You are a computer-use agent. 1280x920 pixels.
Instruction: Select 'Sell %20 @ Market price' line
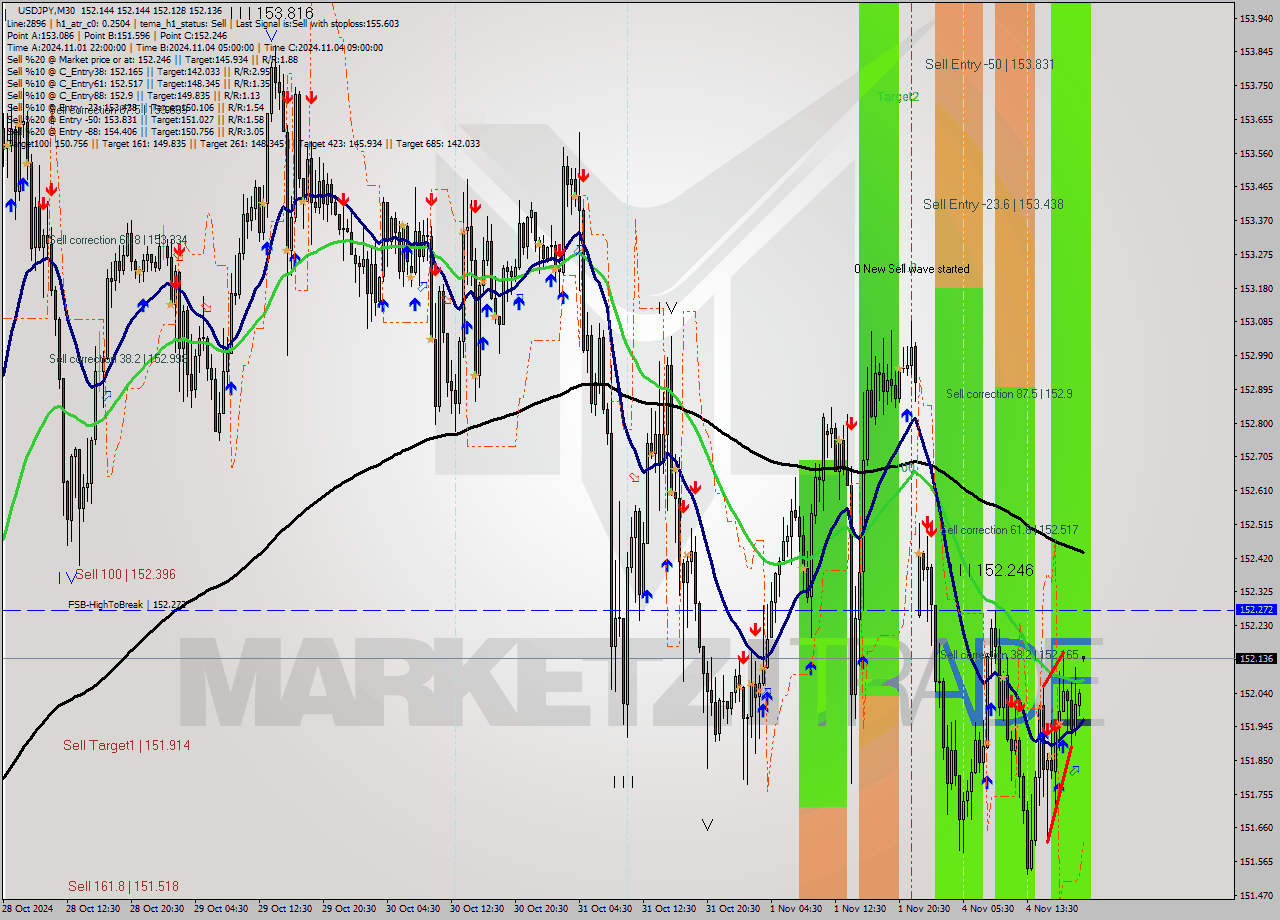click(x=152, y=59)
